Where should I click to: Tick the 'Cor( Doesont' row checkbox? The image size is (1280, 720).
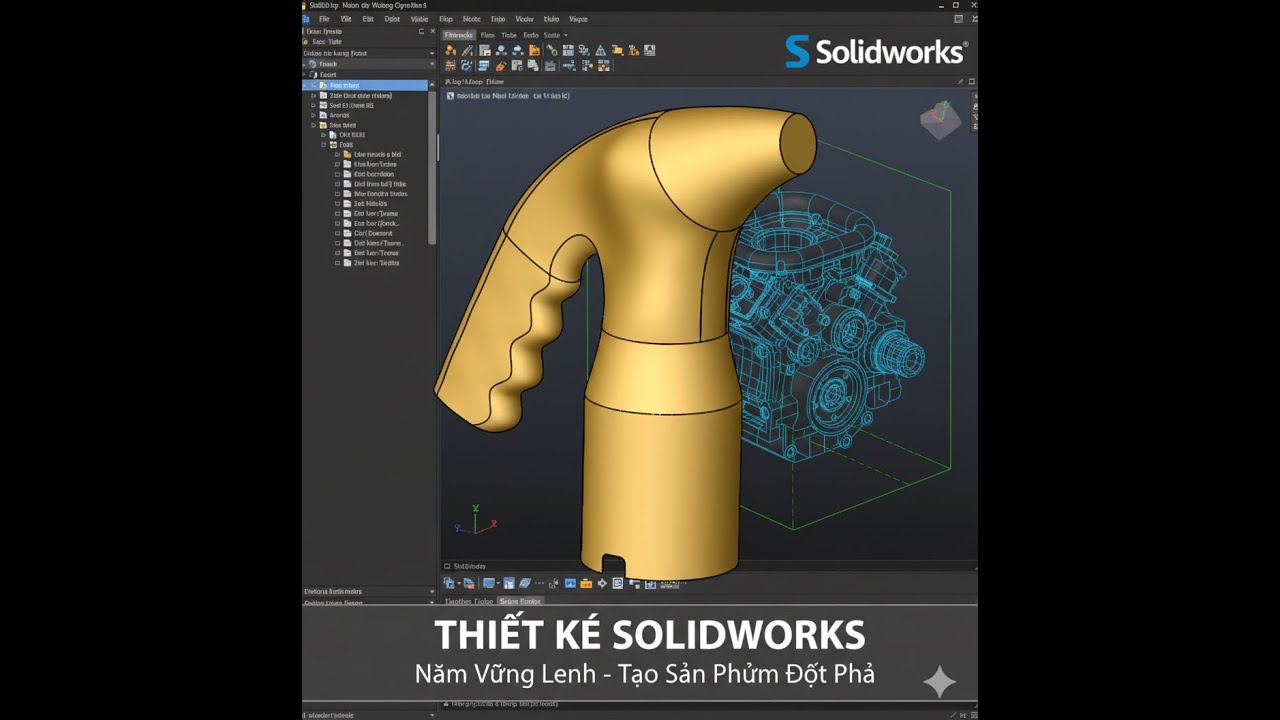coord(338,233)
